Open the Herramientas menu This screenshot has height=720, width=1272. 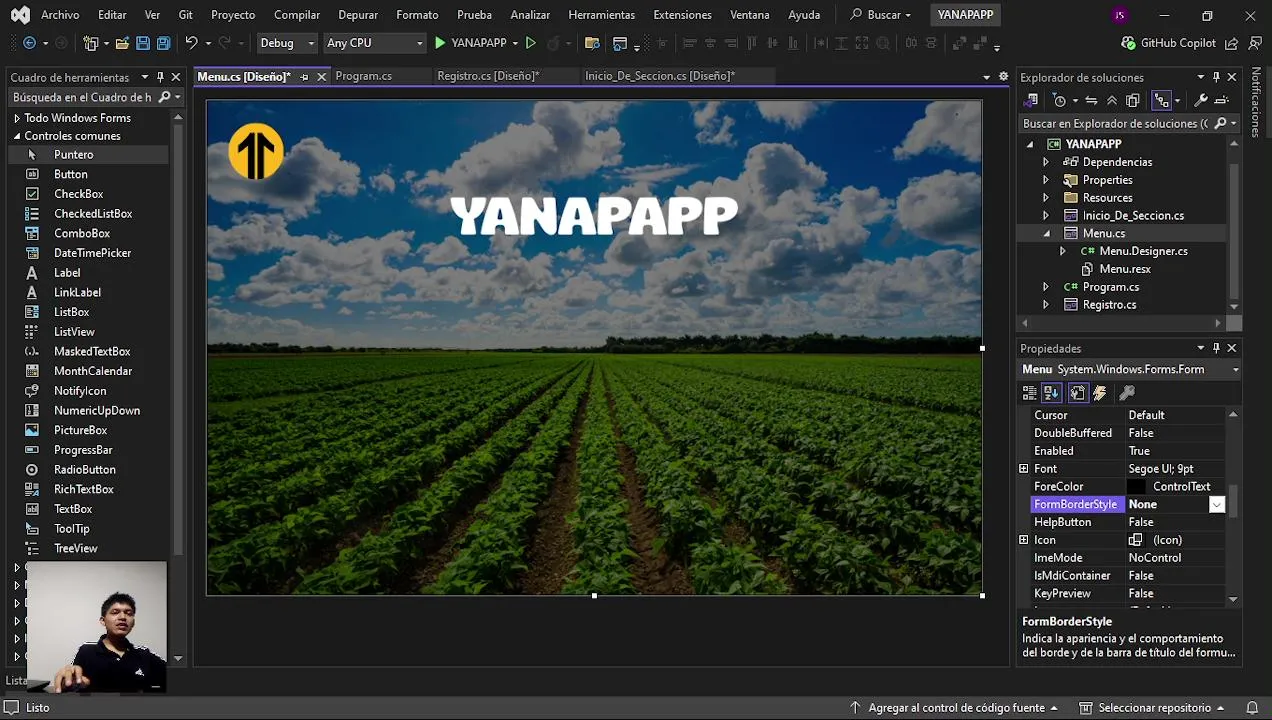[601, 15]
